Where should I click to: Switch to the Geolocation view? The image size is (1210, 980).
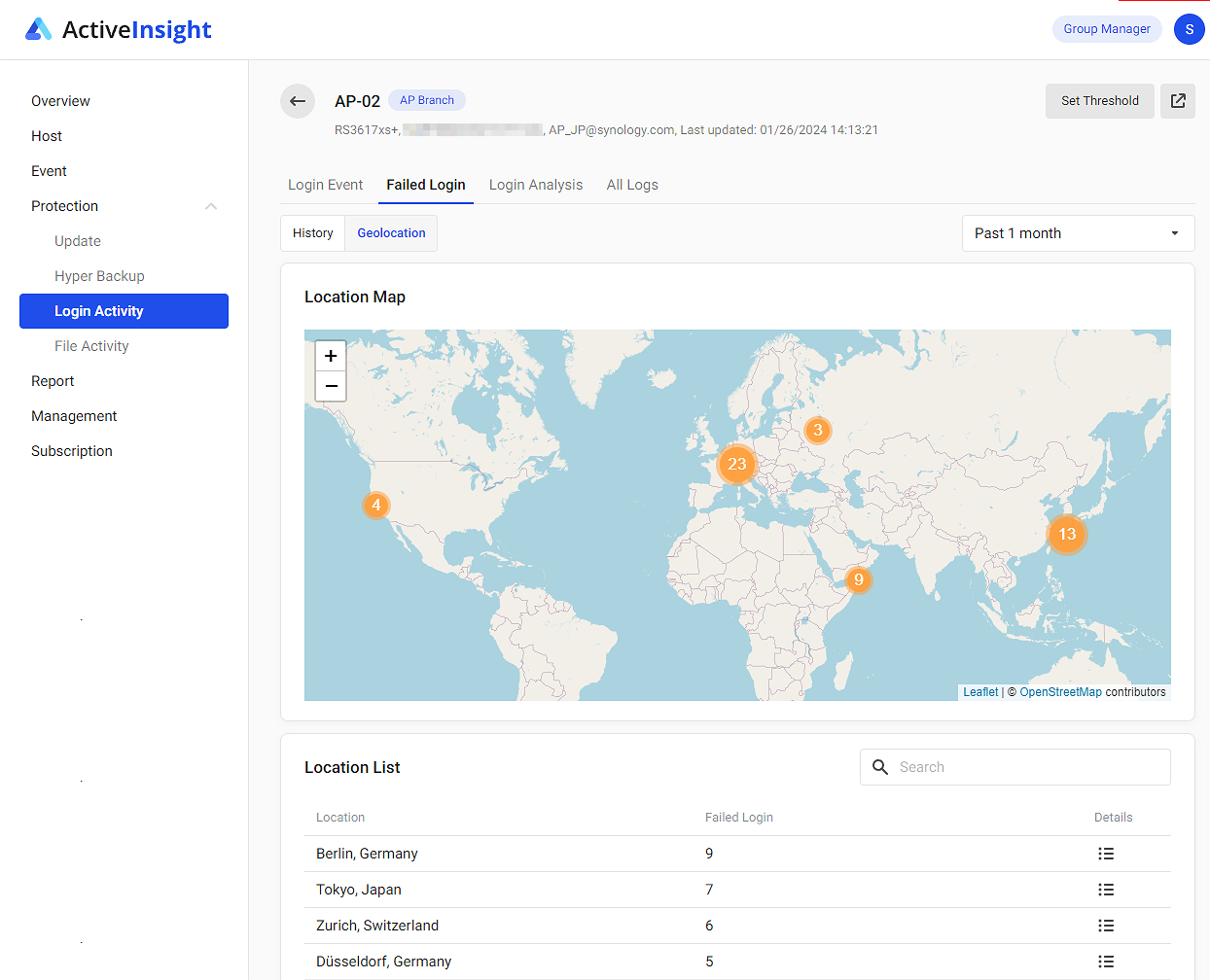coord(391,233)
